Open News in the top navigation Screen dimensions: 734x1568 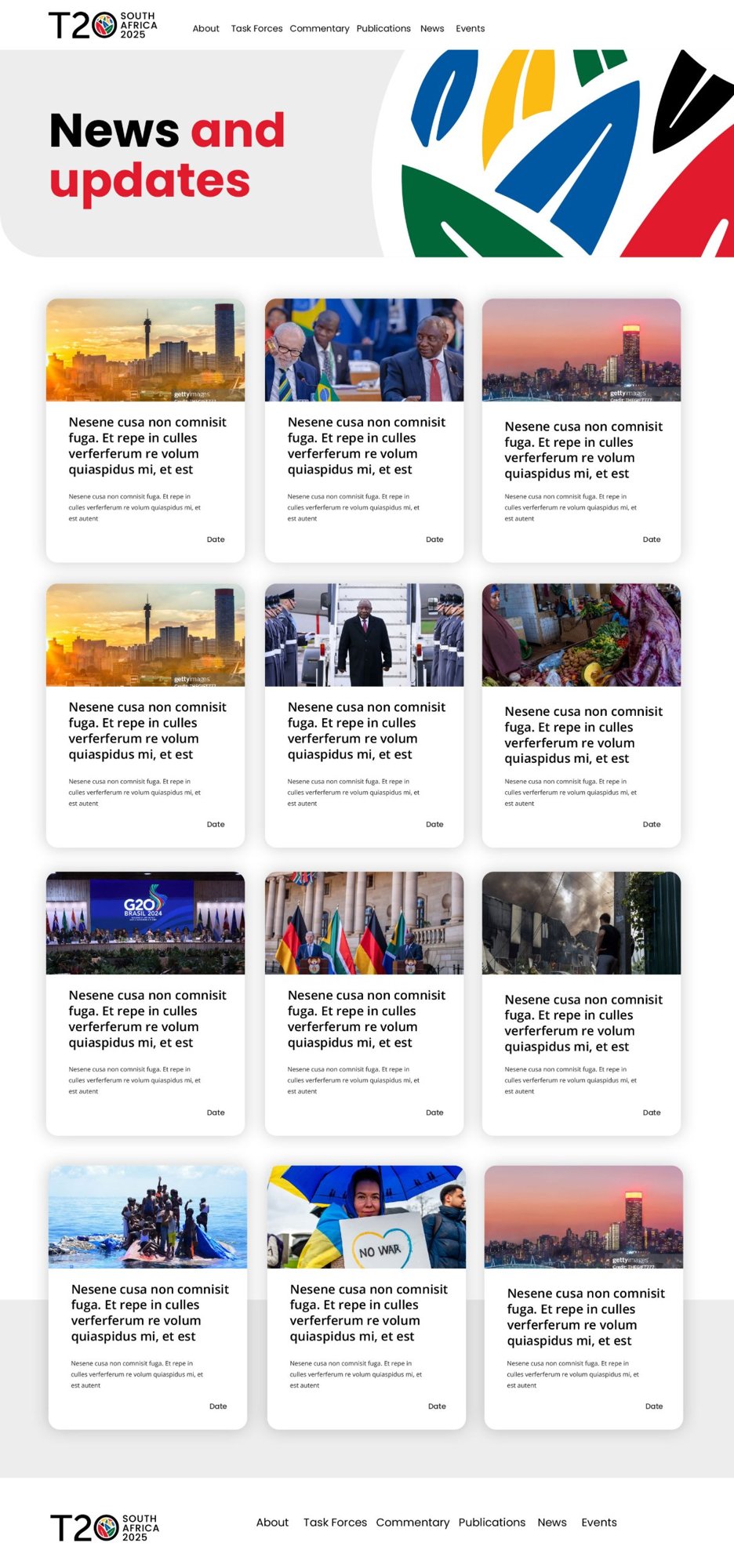432,28
